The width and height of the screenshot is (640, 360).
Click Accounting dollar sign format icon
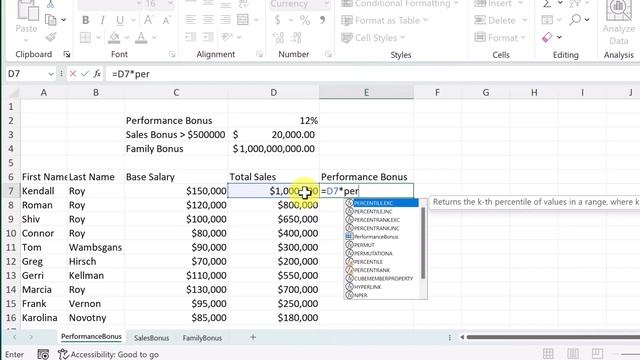[x=278, y=20]
